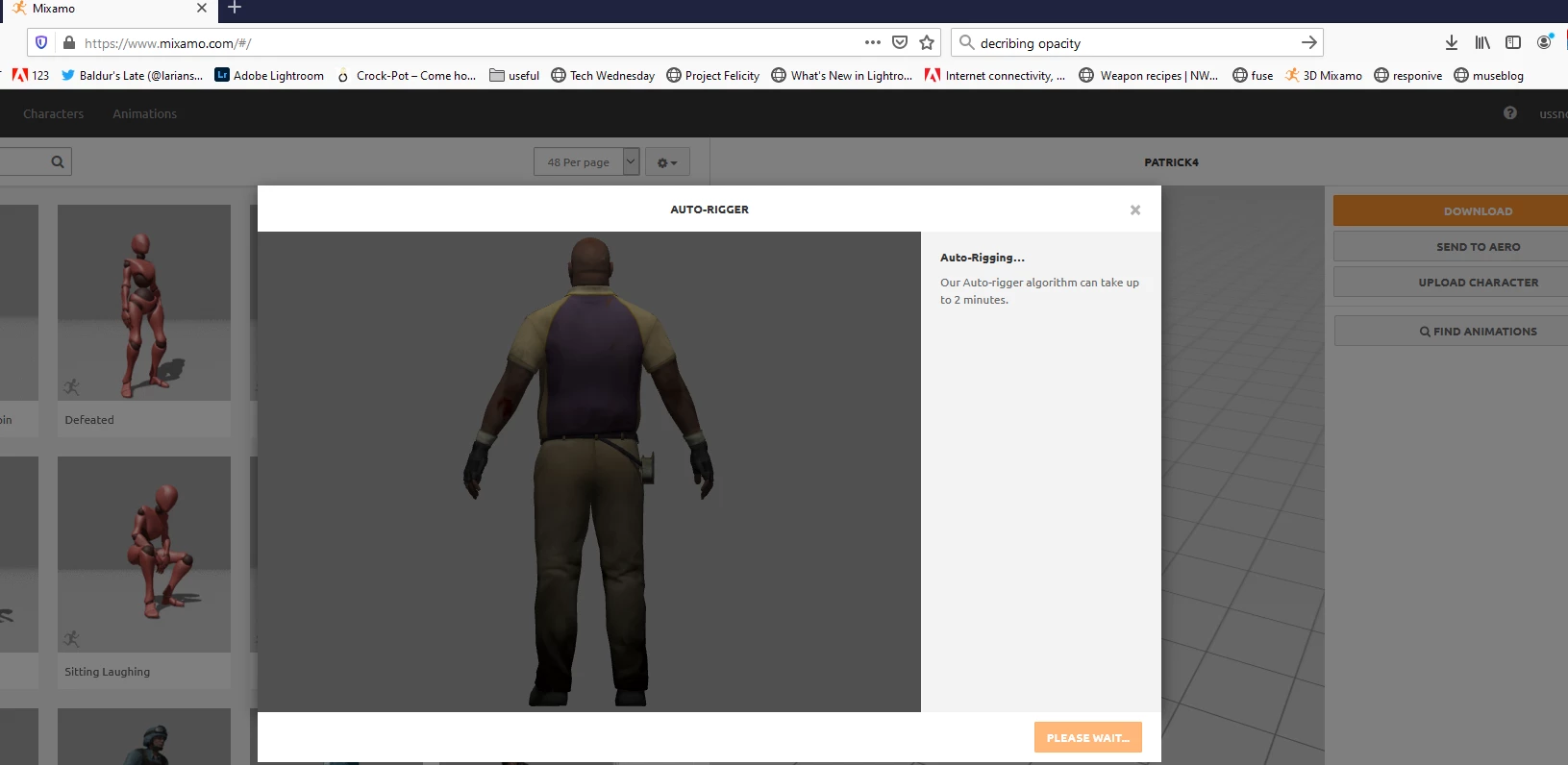Open the Characters tab in Mixamo

(x=54, y=113)
